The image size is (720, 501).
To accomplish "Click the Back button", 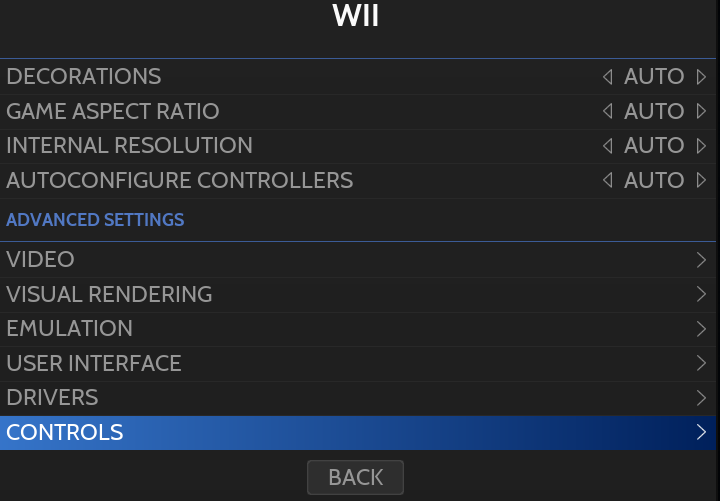I will tap(355, 477).
